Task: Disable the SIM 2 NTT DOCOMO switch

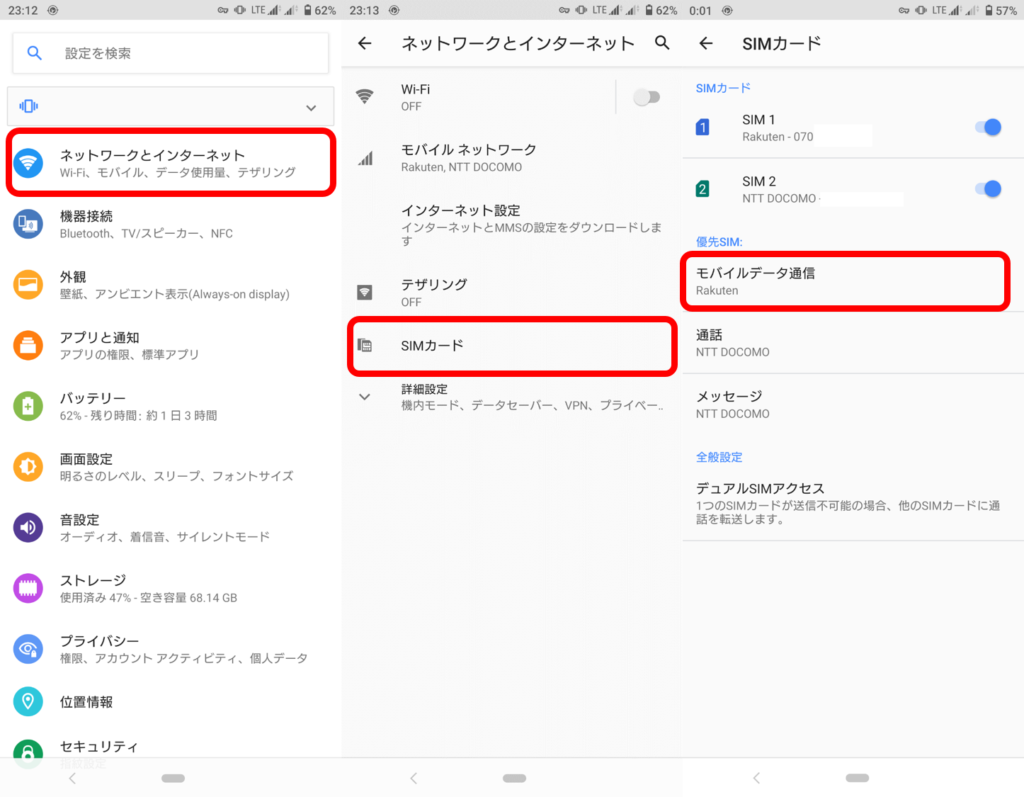Action: tap(988, 189)
